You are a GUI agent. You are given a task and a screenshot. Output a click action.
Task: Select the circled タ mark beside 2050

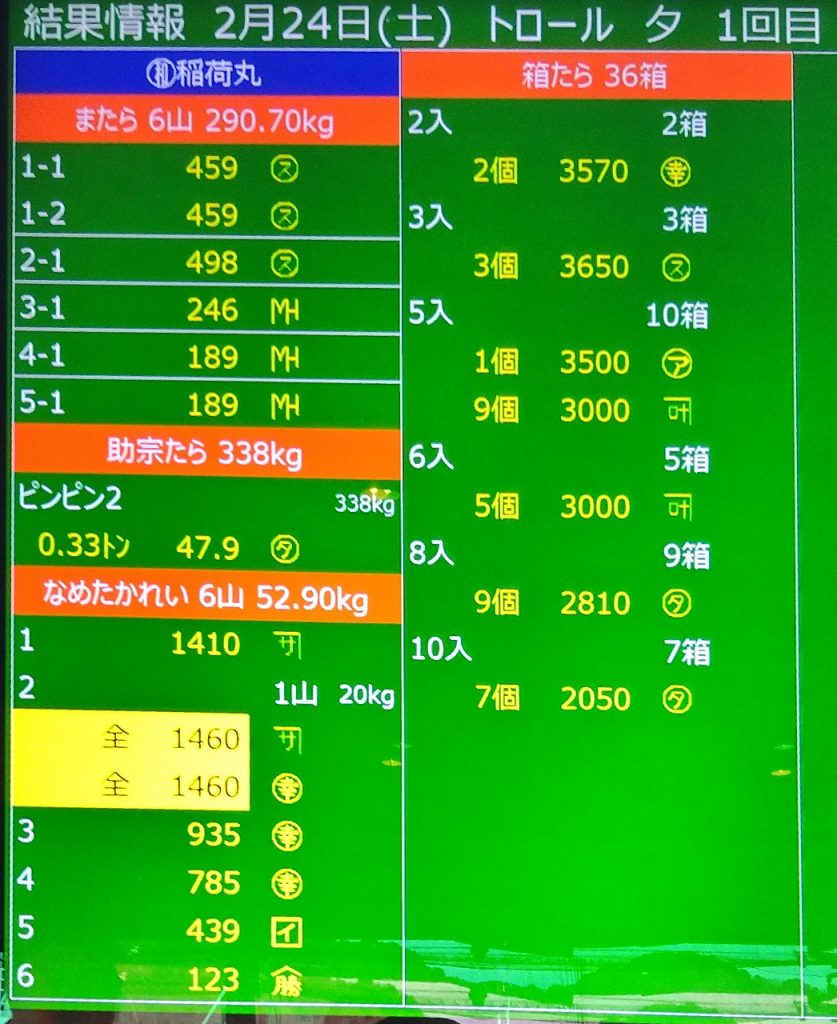point(677,699)
